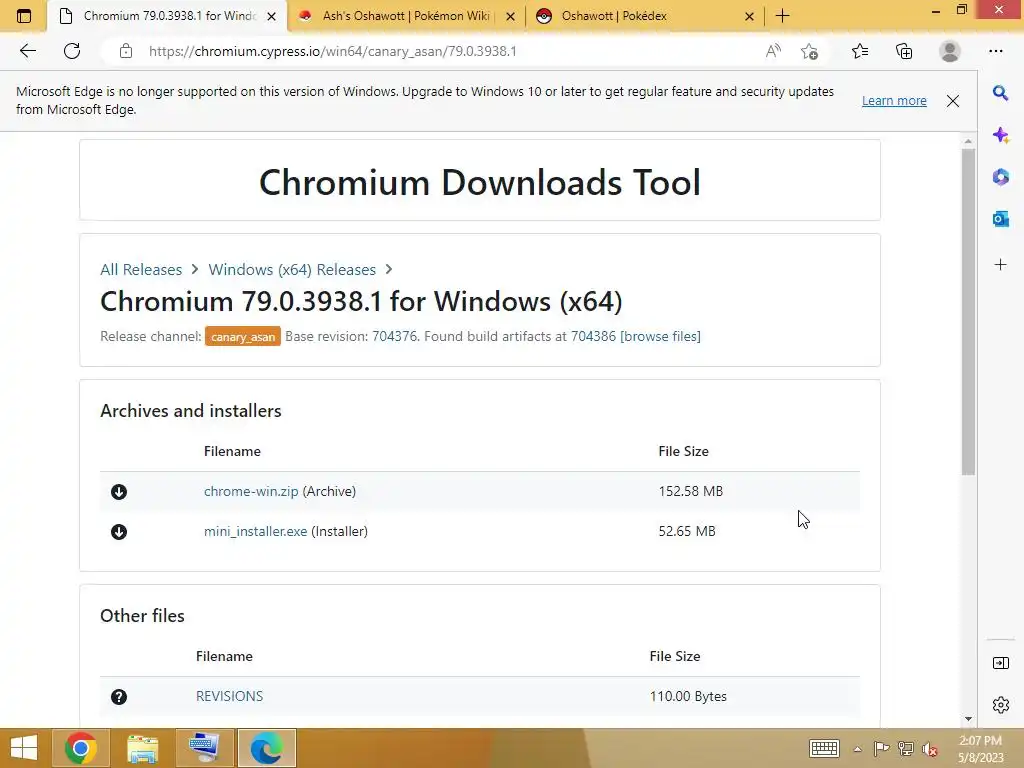Open Read aloud in address bar
The height and width of the screenshot is (768, 1024).
(773, 51)
